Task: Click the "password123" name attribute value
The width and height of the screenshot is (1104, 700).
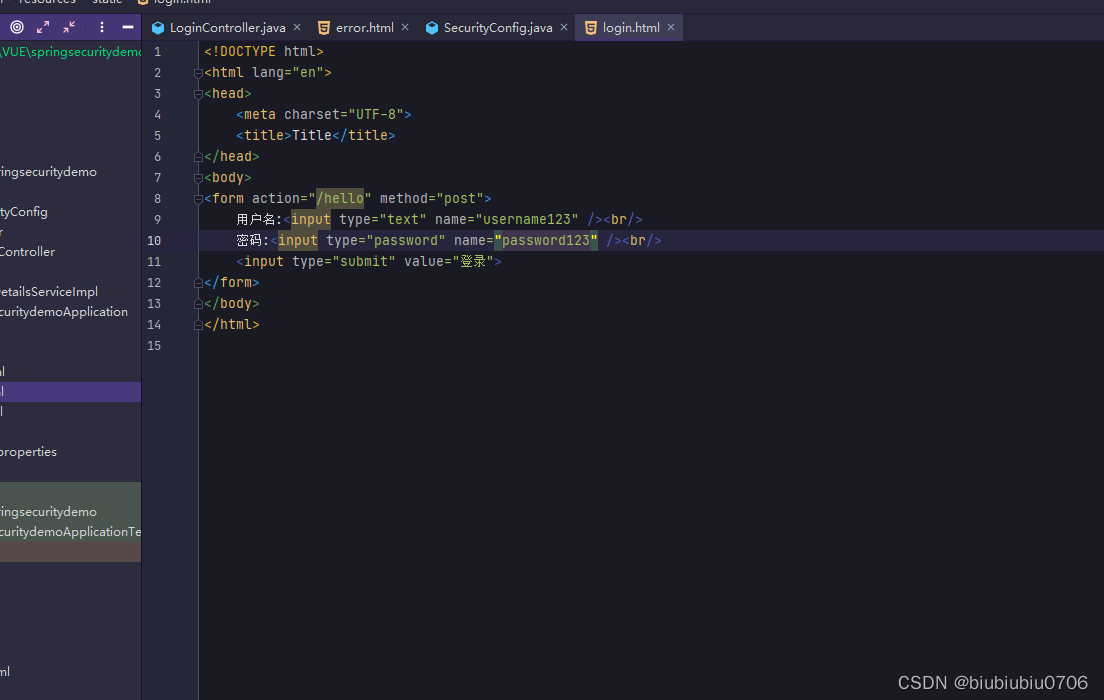Action: 546,241
